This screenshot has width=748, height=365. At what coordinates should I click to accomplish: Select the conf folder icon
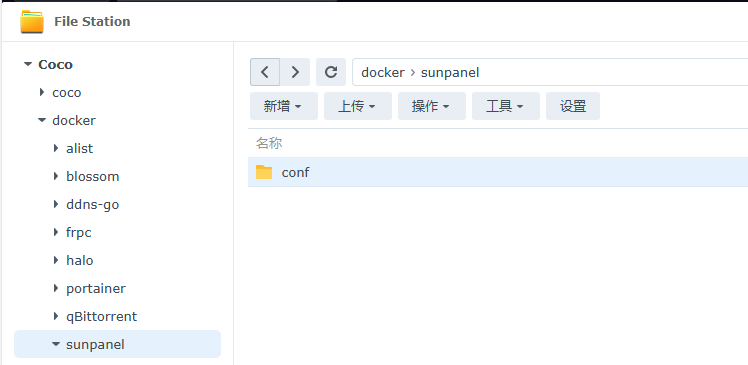click(264, 172)
